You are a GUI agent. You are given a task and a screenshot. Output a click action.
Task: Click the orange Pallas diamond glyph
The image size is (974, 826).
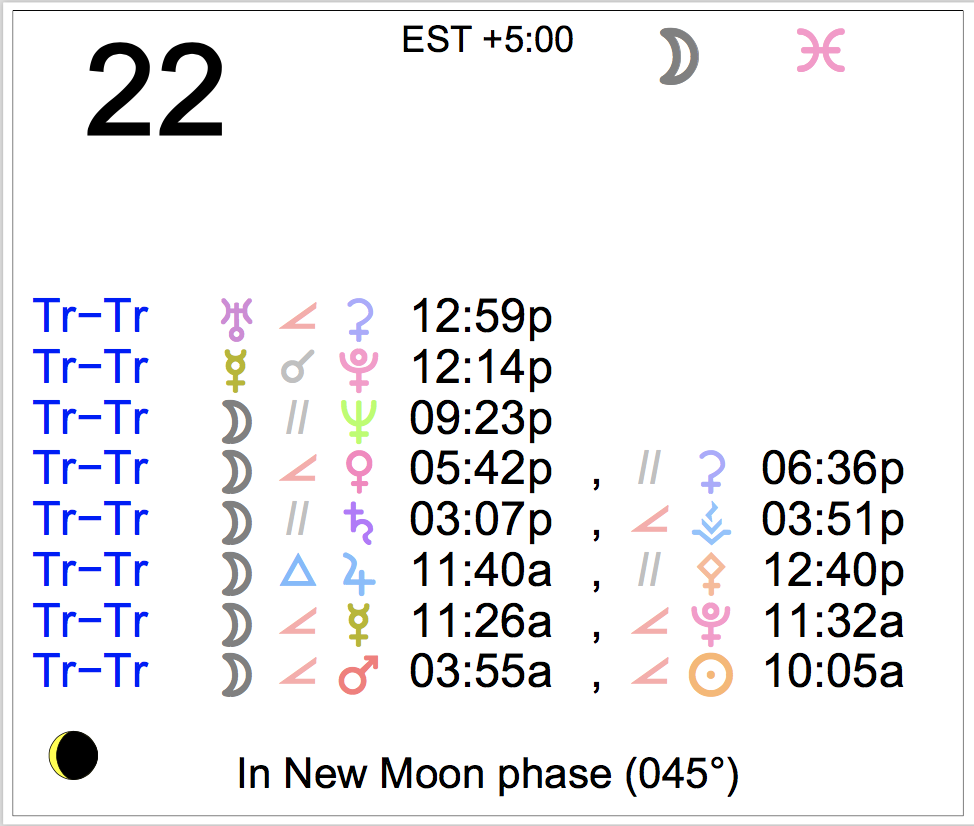coord(711,572)
